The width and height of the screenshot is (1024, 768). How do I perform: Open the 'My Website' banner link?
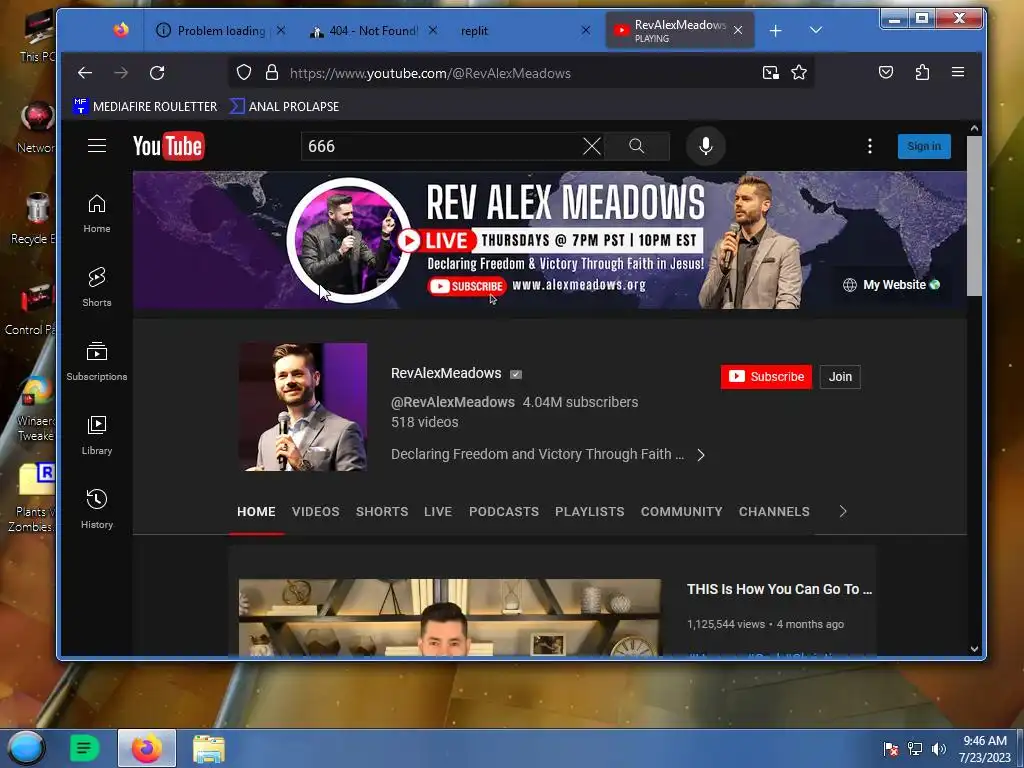click(x=891, y=285)
